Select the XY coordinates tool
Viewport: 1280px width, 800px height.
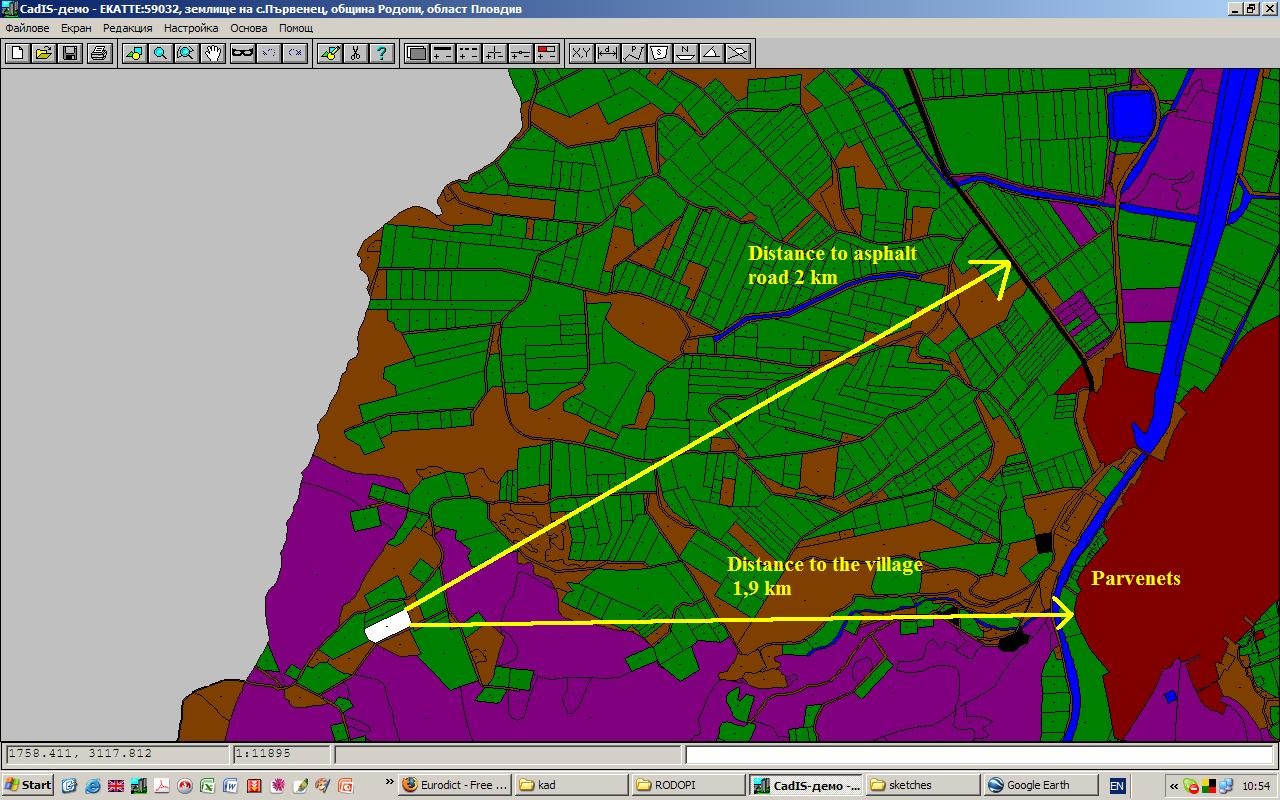(581, 53)
